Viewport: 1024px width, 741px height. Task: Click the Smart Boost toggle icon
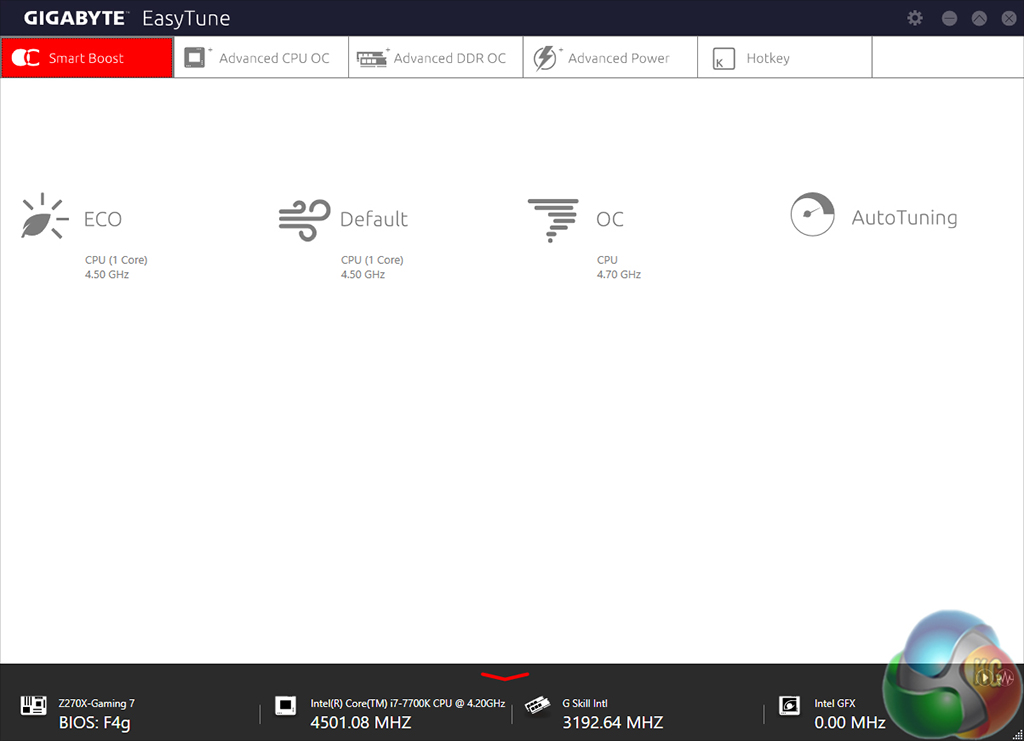coord(25,57)
